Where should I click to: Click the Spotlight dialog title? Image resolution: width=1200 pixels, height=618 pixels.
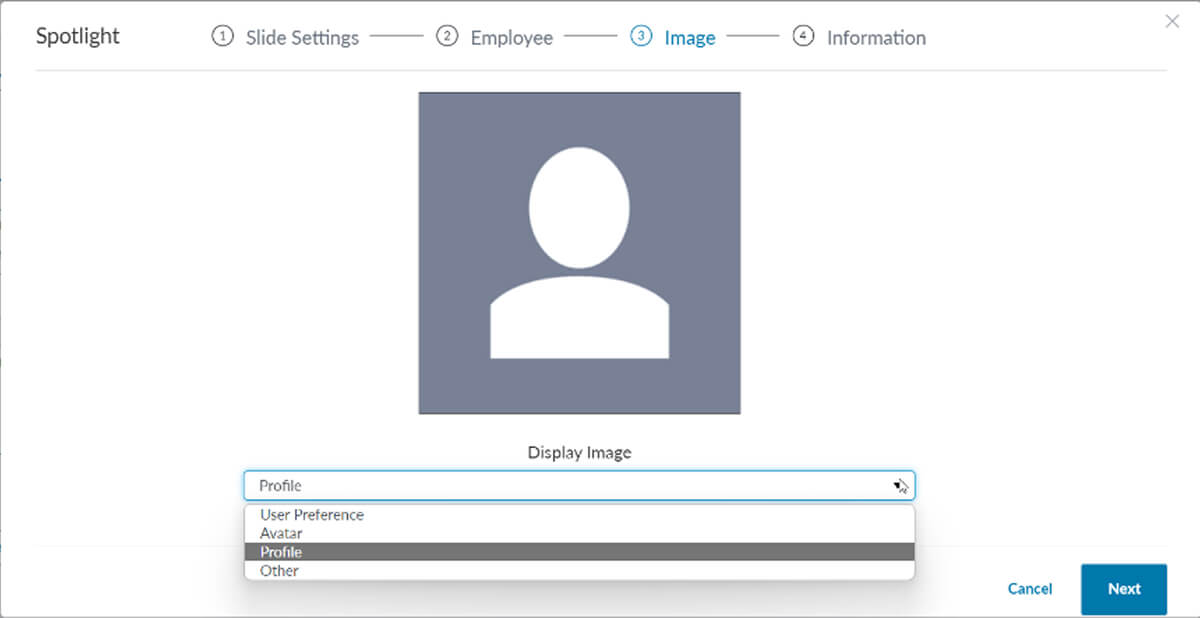click(78, 36)
